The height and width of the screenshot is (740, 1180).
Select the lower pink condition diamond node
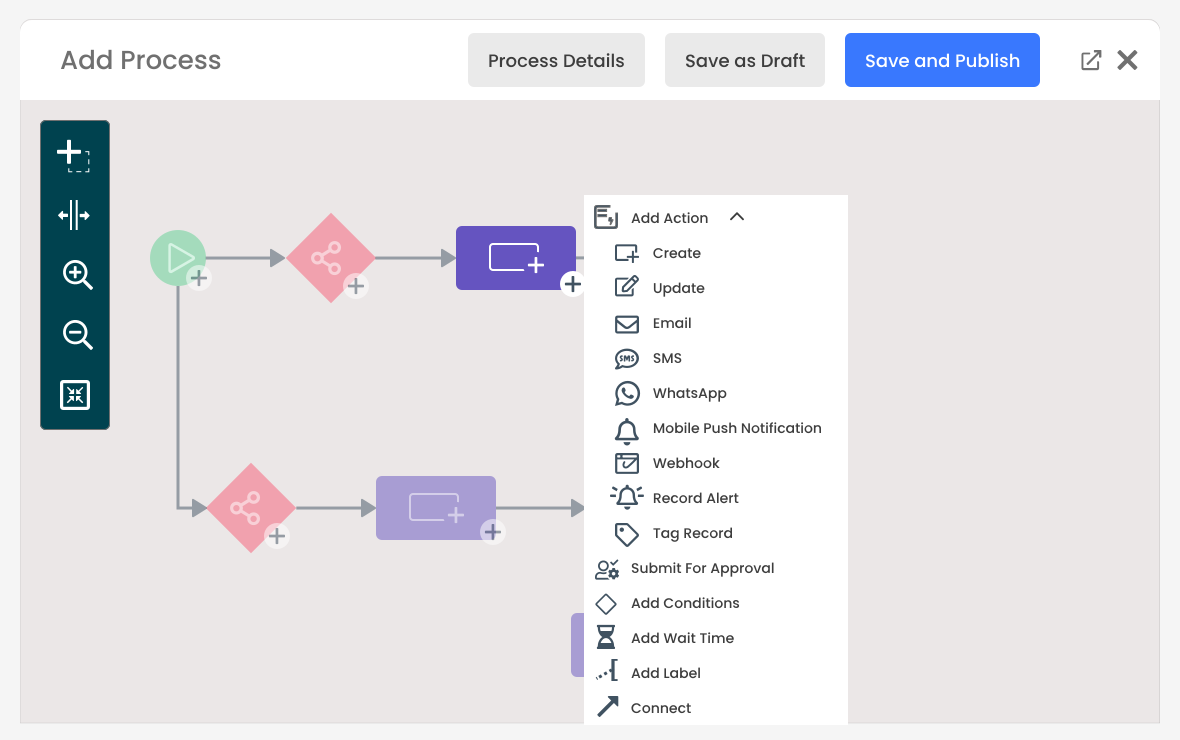(251, 508)
